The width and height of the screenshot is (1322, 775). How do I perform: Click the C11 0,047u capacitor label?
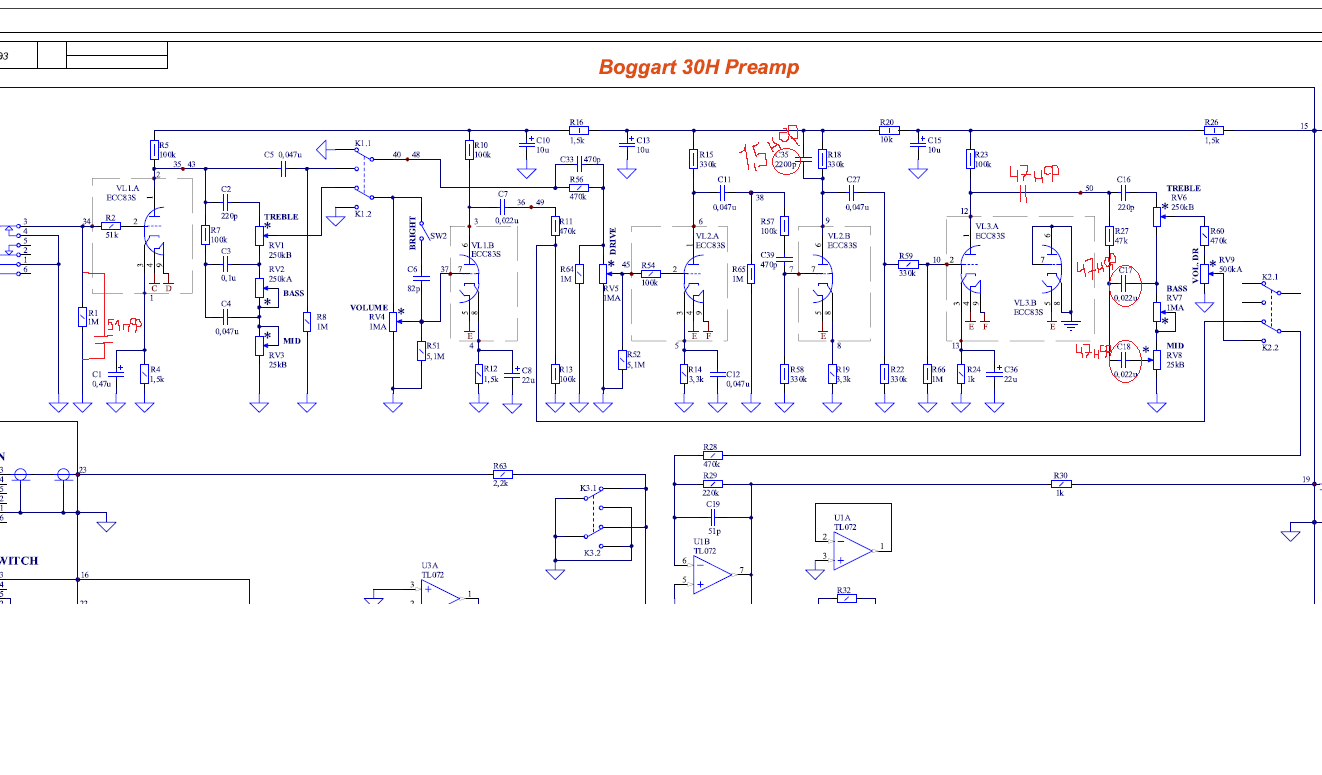click(724, 193)
